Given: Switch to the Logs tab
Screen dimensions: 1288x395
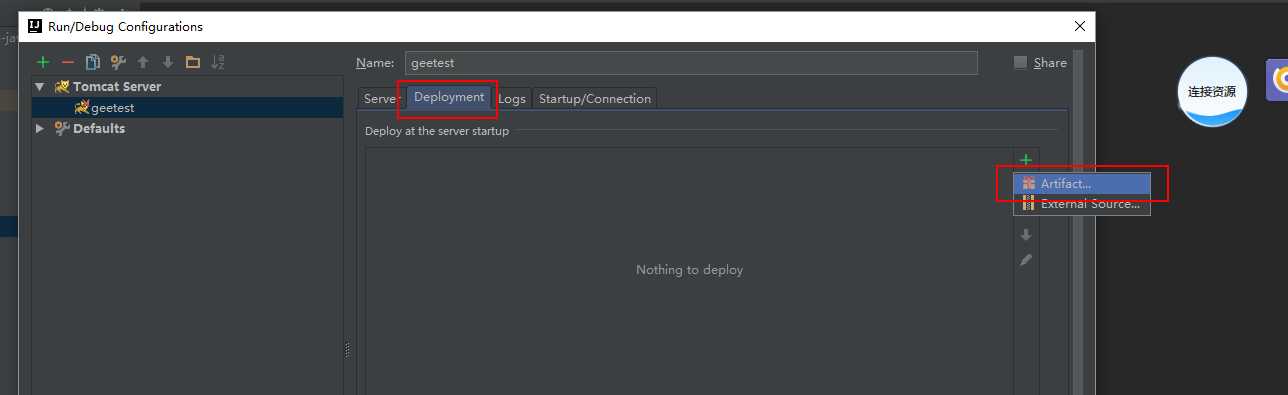Looking at the screenshot, I should point(512,98).
